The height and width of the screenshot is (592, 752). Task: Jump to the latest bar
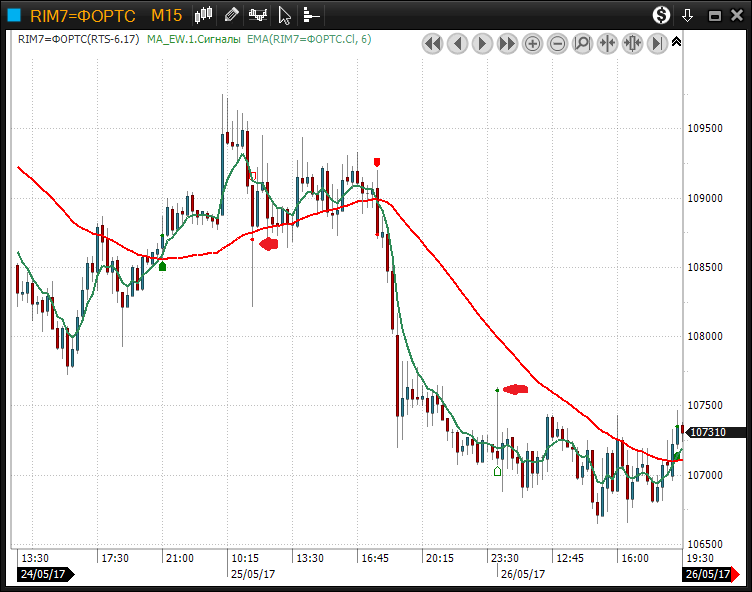pyautogui.click(x=657, y=43)
